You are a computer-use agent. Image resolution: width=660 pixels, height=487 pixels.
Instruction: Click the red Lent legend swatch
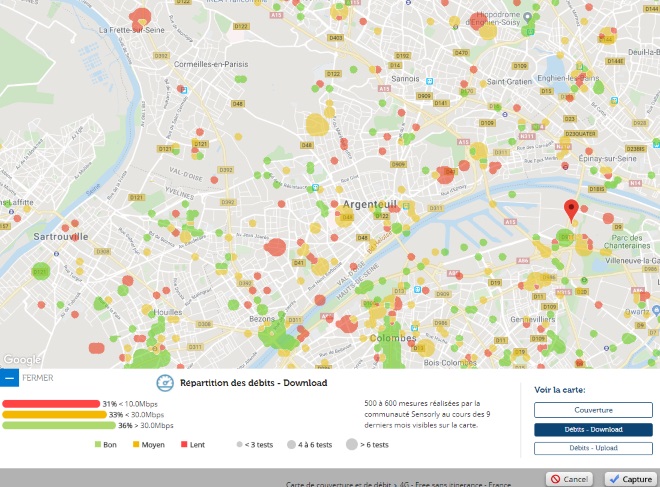click(186, 444)
